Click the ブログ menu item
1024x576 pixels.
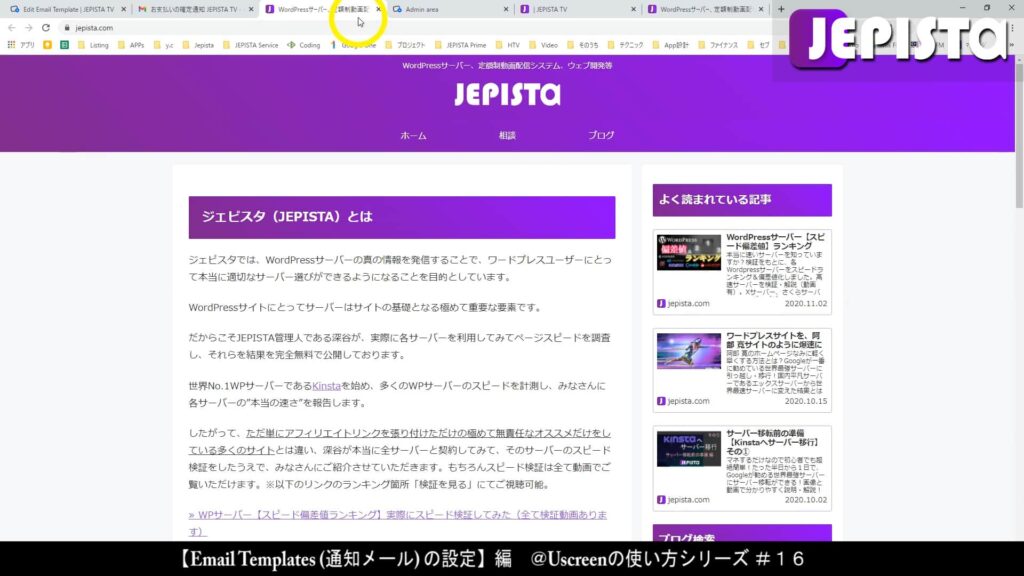click(601, 135)
